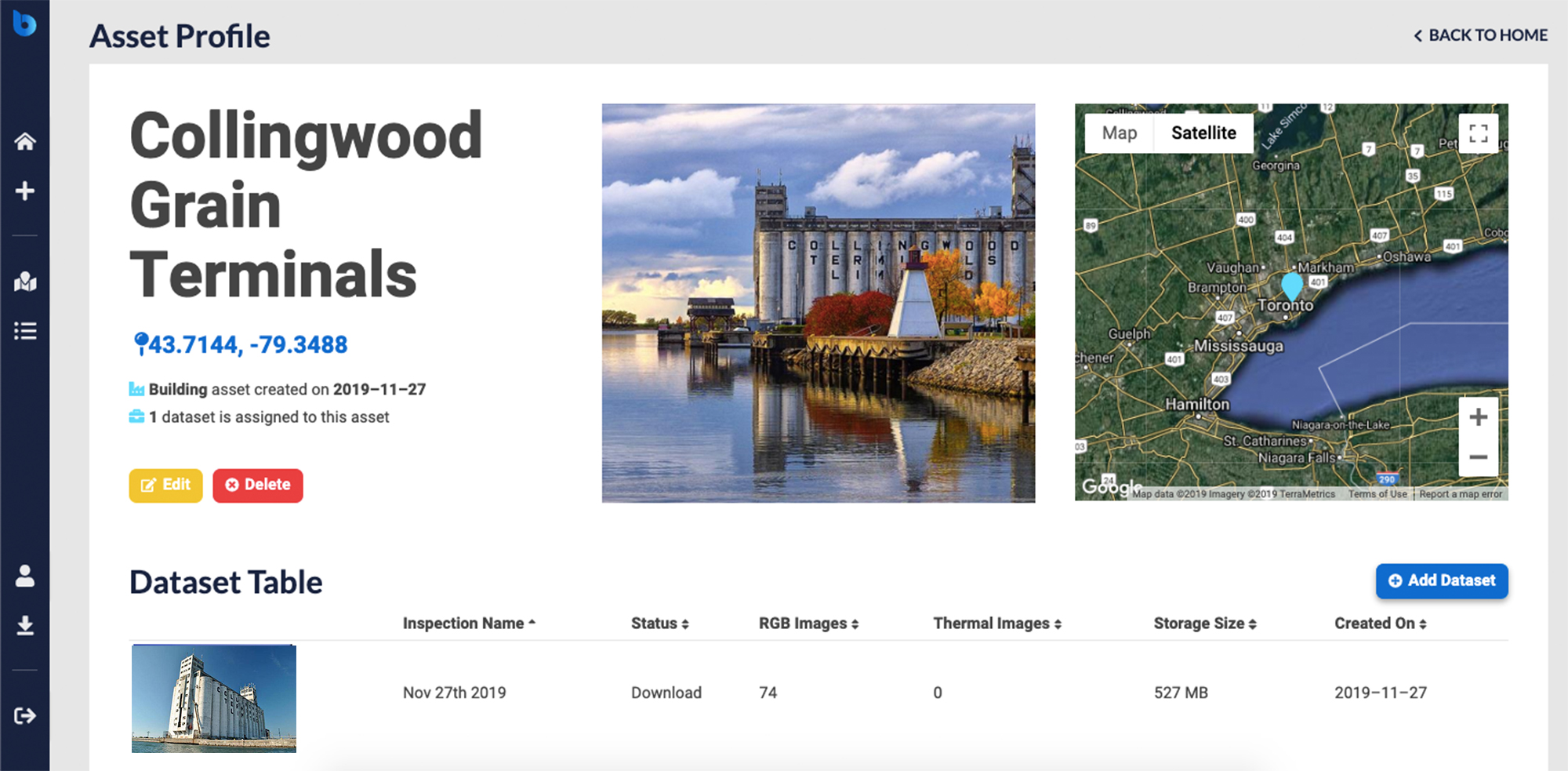Sort by RGB Images column
This screenshot has height=771, width=1568.
click(809, 624)
